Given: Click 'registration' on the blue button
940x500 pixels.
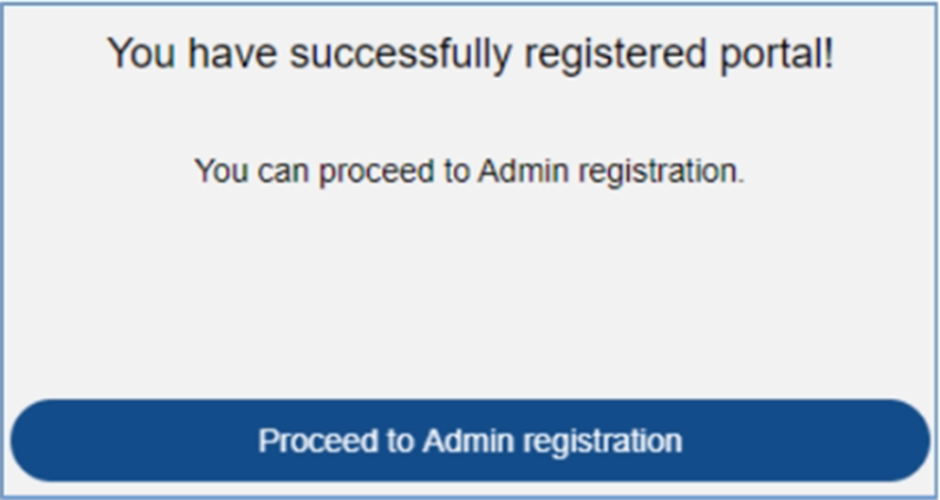Looking at the screenshot, I should pos(604,442).
